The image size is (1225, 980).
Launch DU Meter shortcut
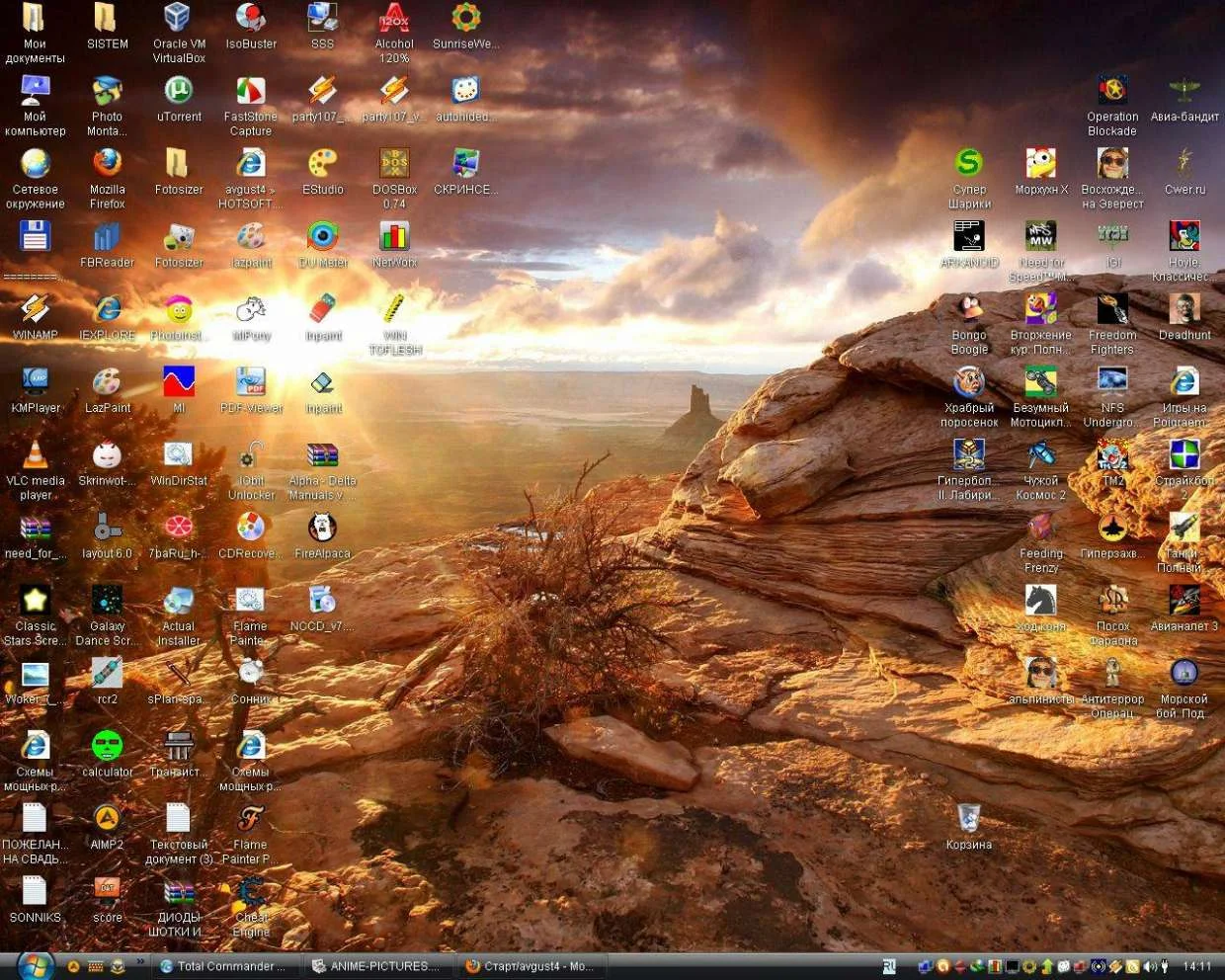tap(323, 244)
